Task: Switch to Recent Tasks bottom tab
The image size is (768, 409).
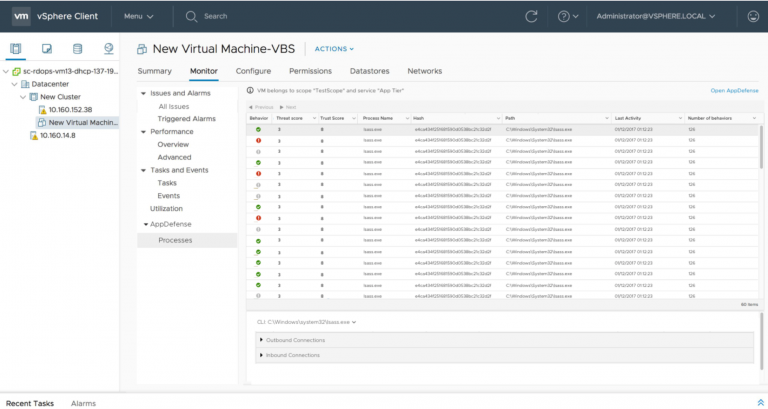Action: coord(30,403)
